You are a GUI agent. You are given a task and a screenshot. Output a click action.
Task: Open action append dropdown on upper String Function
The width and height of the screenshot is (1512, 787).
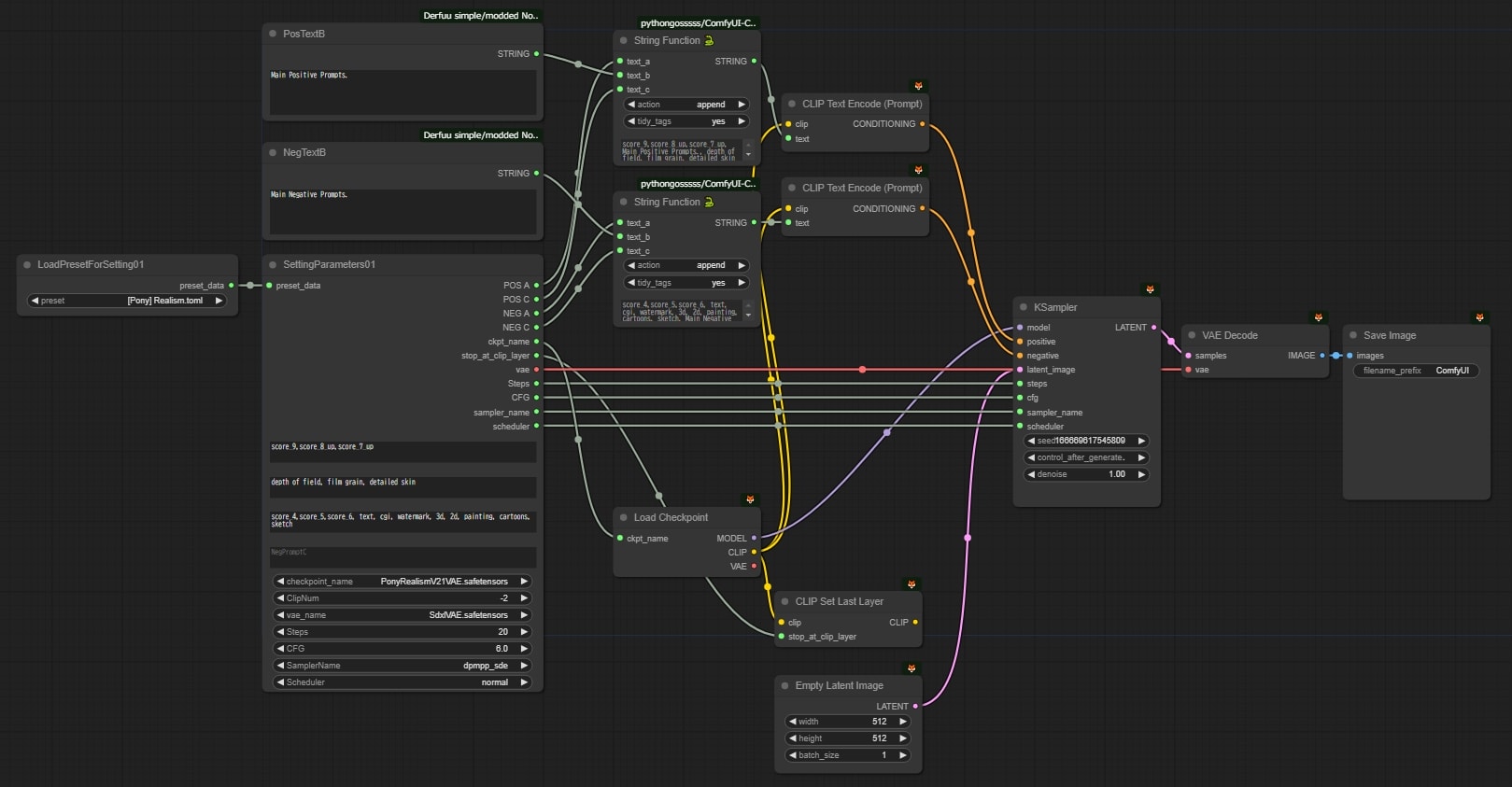point(686,105)
